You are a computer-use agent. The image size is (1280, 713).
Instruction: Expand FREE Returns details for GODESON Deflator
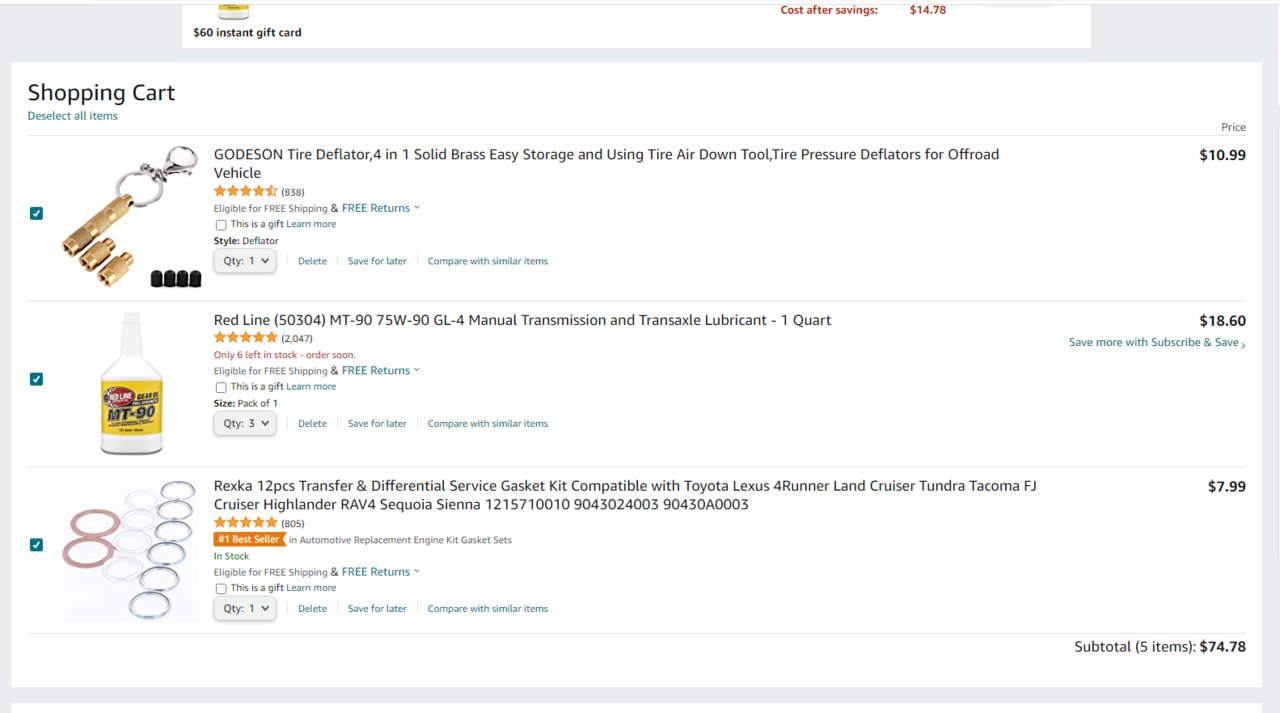[381, 208]
